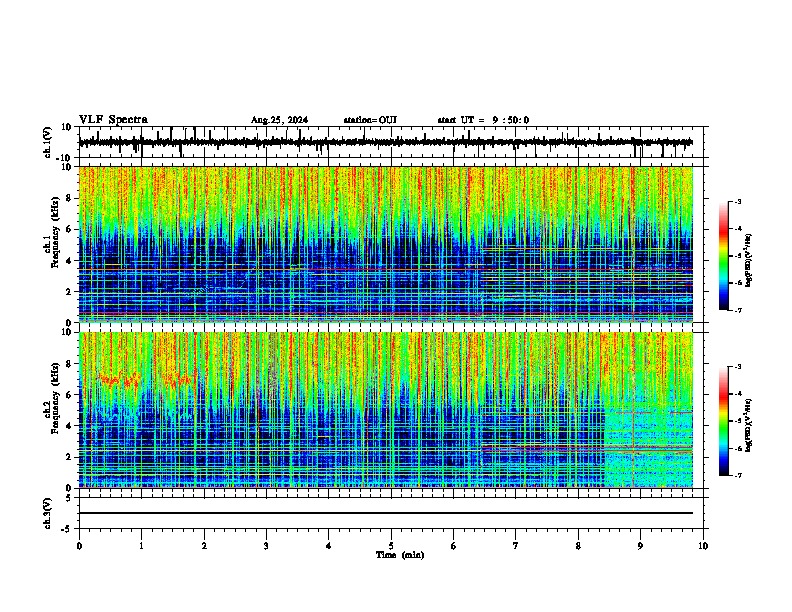
Task: Click time axis tick label '9'
Action: (x=640, y=546)
